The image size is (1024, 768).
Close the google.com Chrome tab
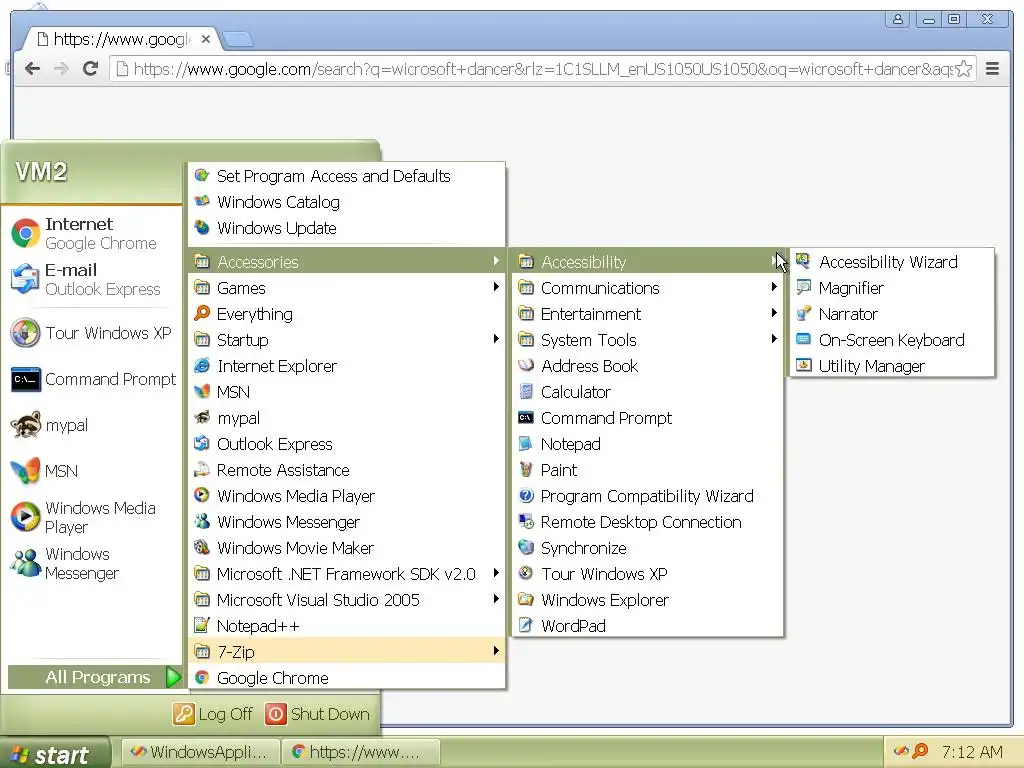pos(206,39)
